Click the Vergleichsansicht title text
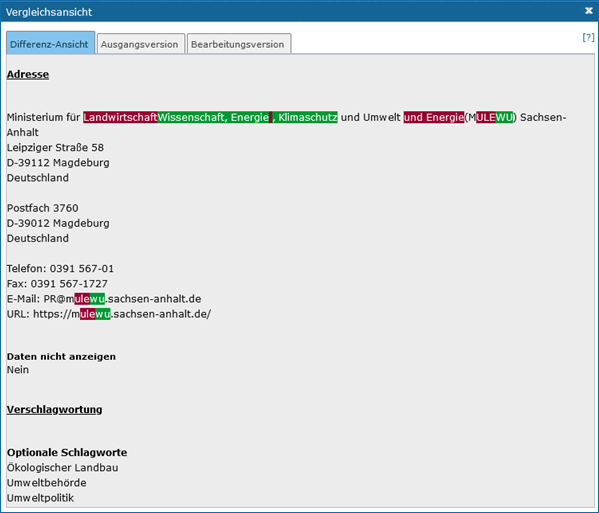599x513 pixels. [x=49, y=12]
